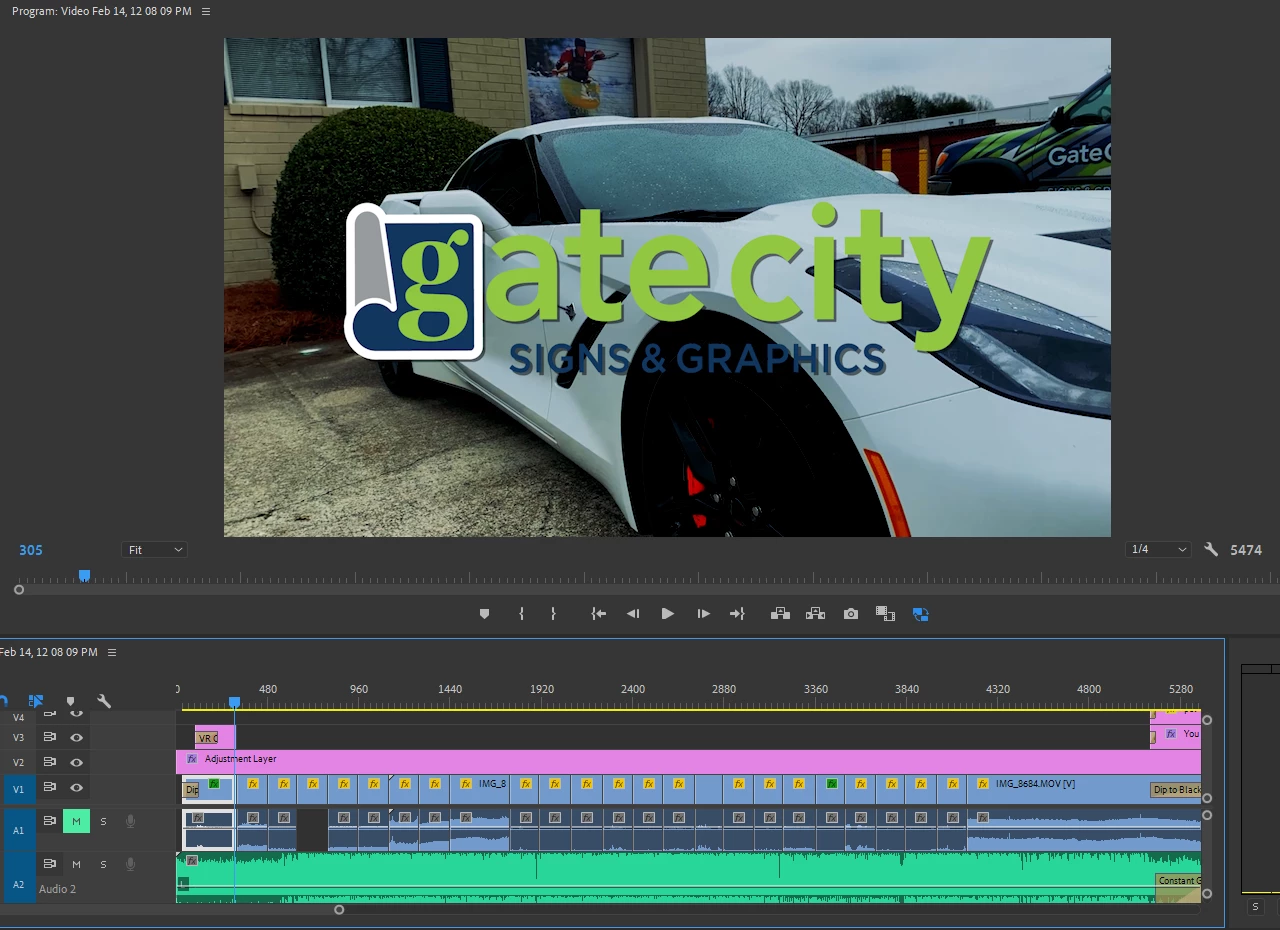Click the Audio 2 track name
Viewport: 1280px width, 930px height.
pyautogui.click(x=57, y=889)
